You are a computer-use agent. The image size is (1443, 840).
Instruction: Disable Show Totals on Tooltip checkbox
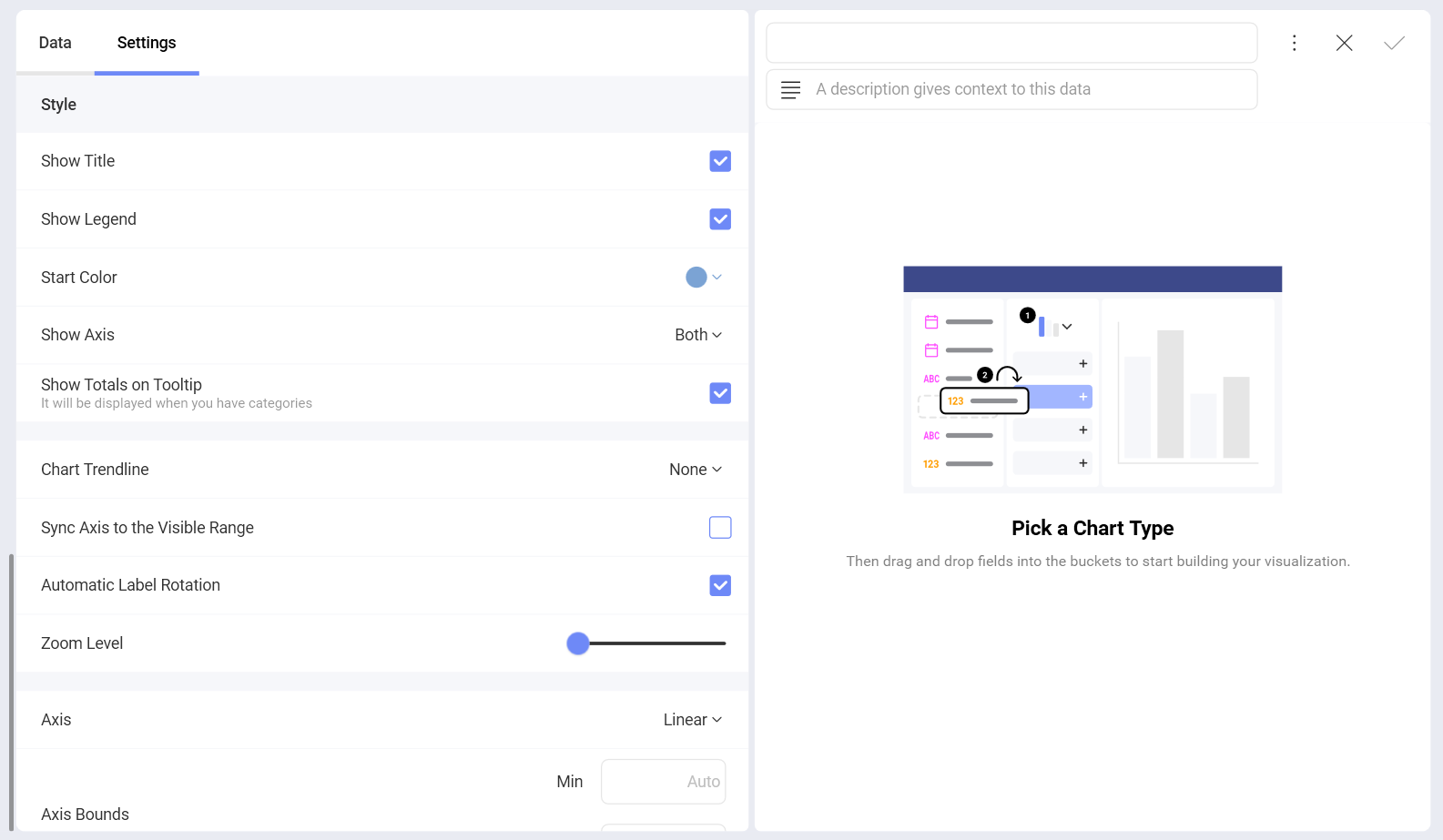tap(720, 393)
